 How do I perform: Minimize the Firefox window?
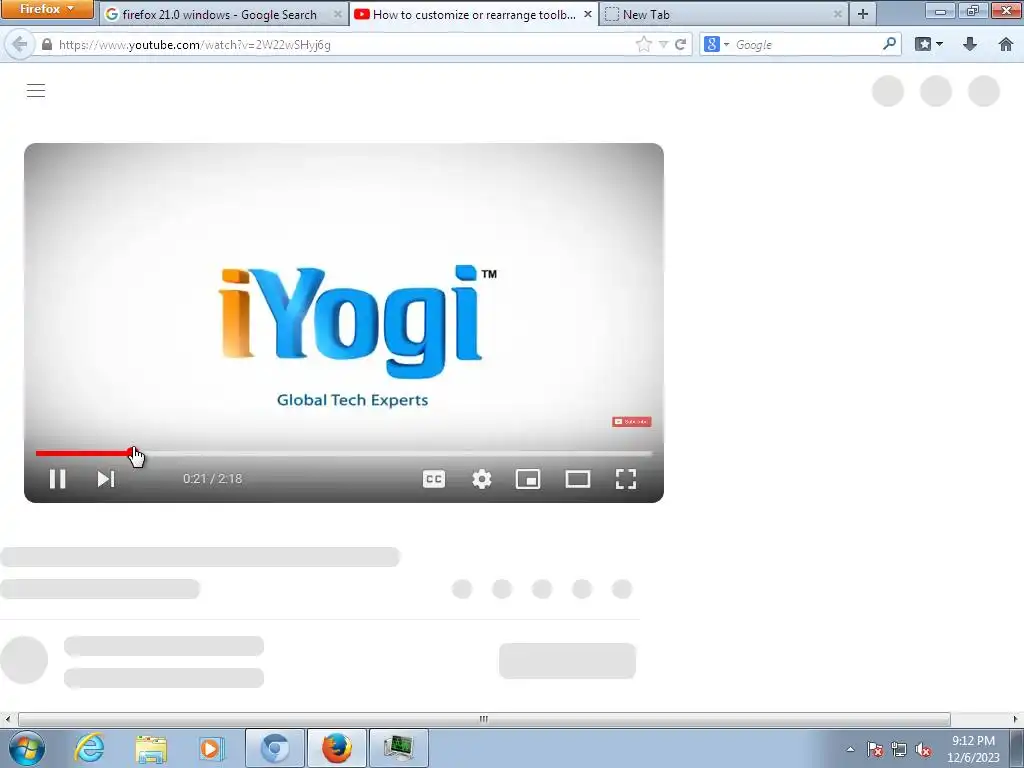pos(940,11)
